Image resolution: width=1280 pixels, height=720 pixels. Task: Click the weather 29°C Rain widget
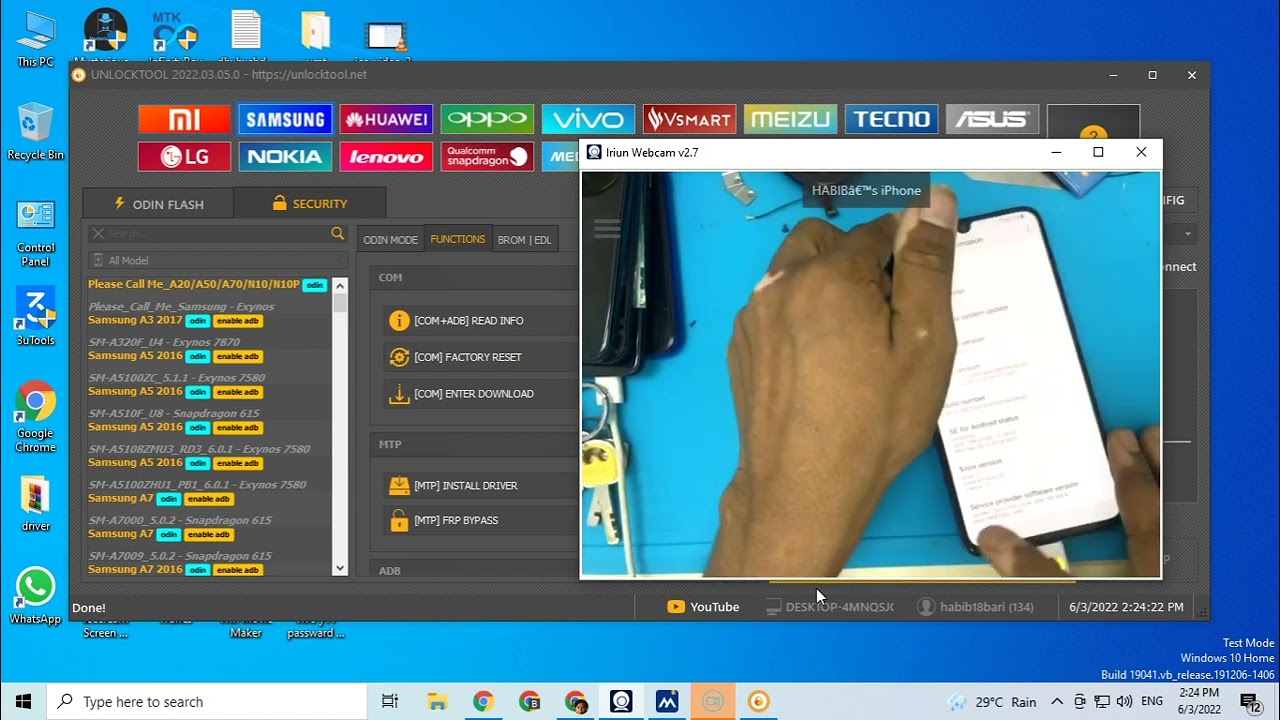(x=992, y=702)
